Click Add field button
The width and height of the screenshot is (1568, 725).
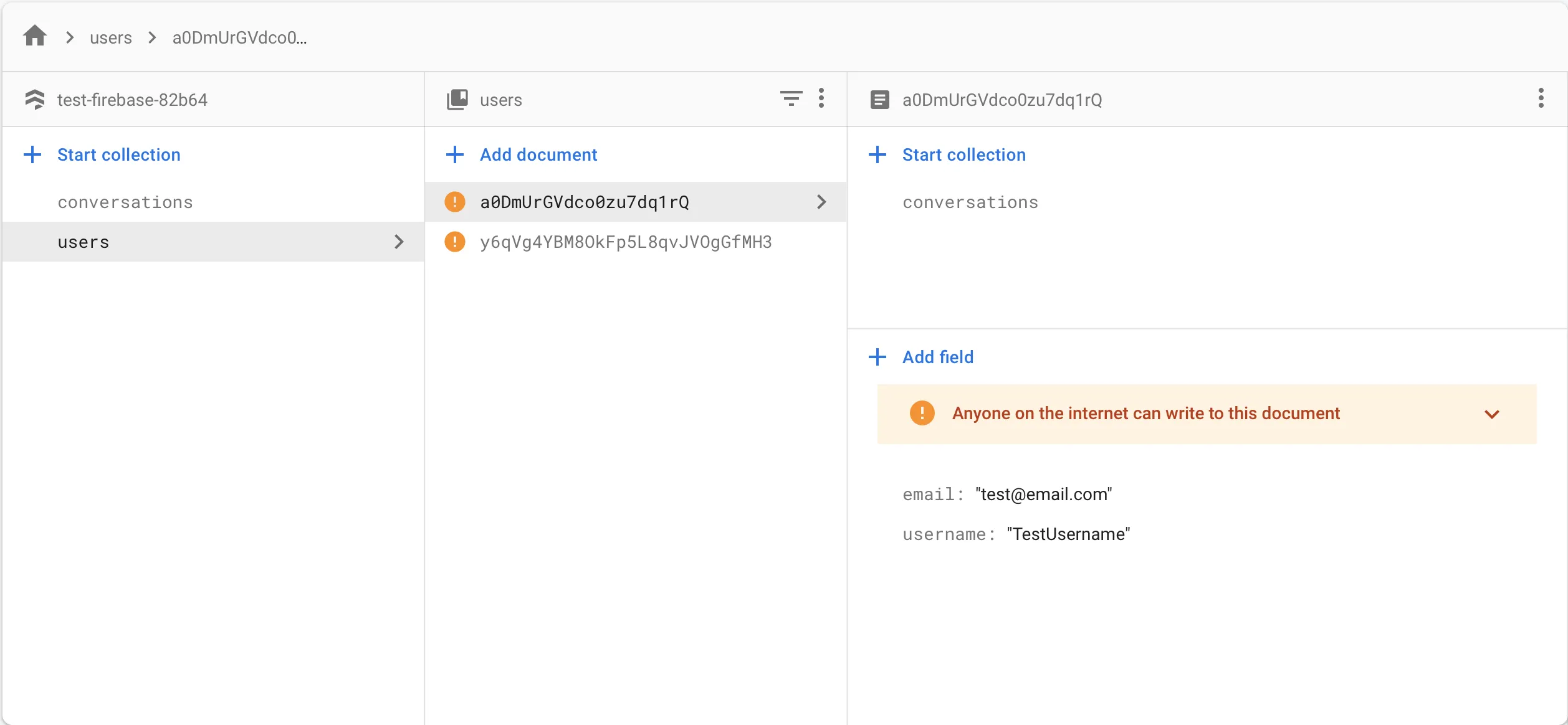[937, 357]
